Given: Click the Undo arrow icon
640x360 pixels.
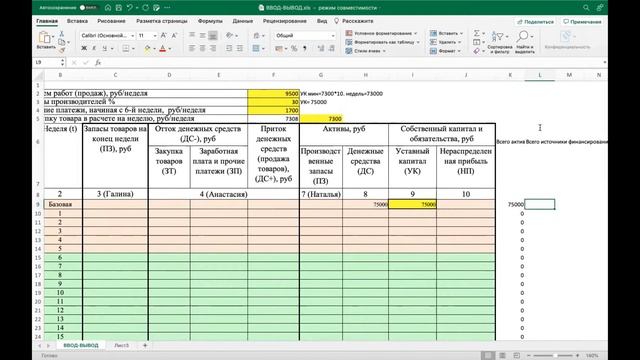Looking at the screenshot, I should coord(129,7).
